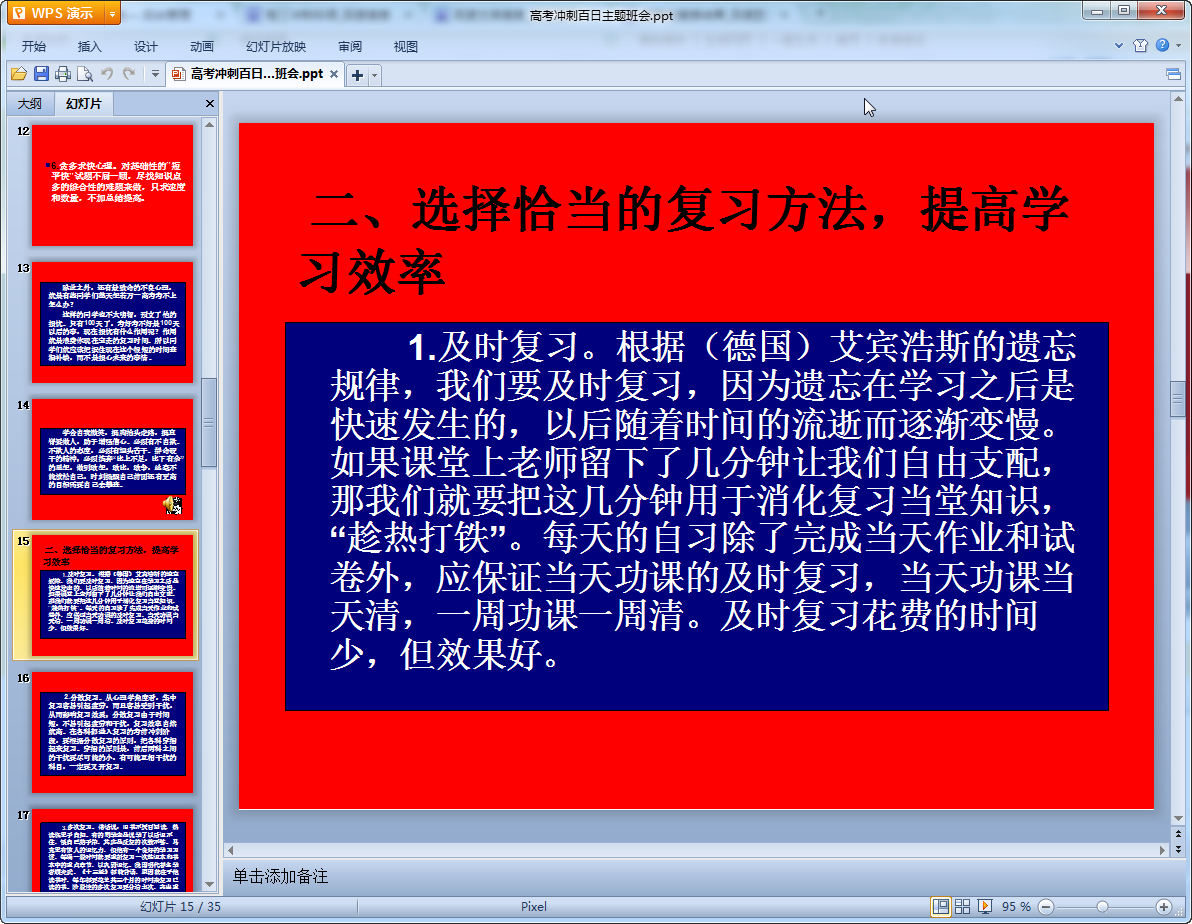Expand the quick access toolbar customize arrow
Image resolution: width=1192 pixels, height=924 pixels.
[x=155, y=74]
